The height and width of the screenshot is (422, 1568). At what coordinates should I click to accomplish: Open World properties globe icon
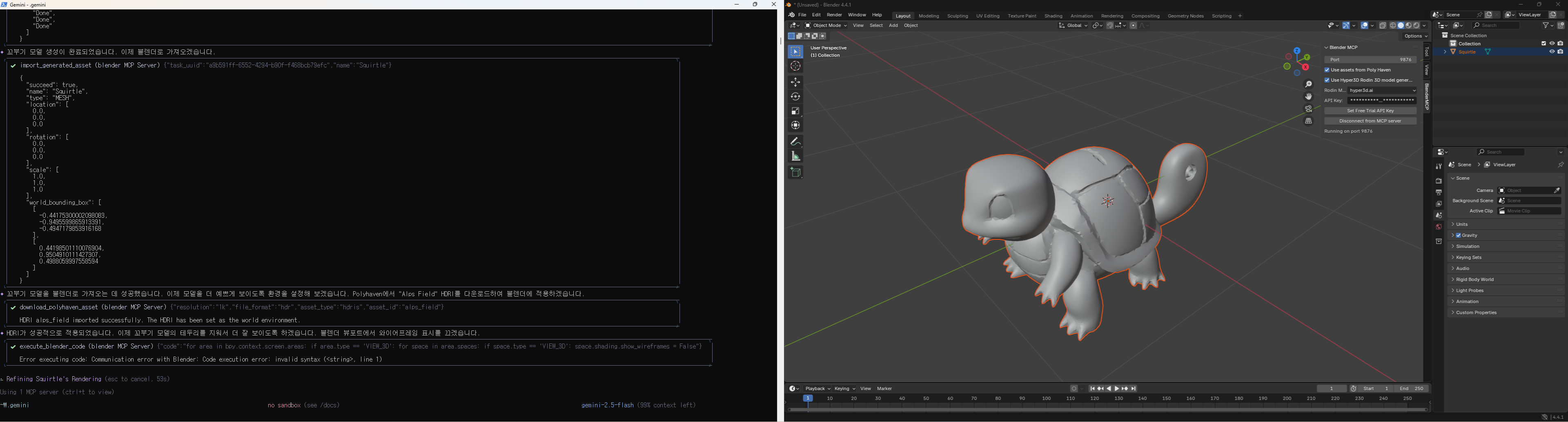tap(1439, 227)
